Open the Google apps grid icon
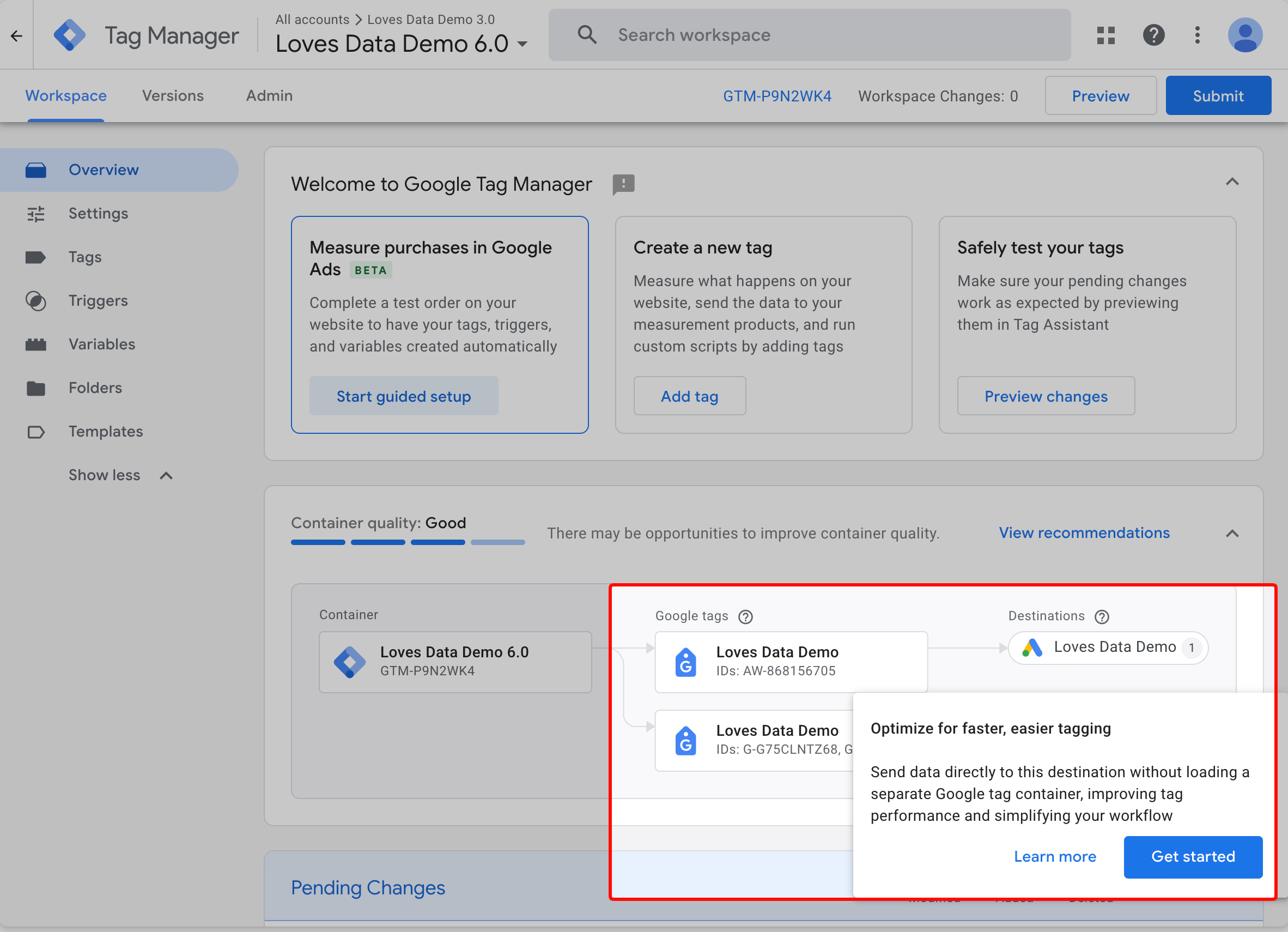The image size is (1288, 932). (1105, 35)
